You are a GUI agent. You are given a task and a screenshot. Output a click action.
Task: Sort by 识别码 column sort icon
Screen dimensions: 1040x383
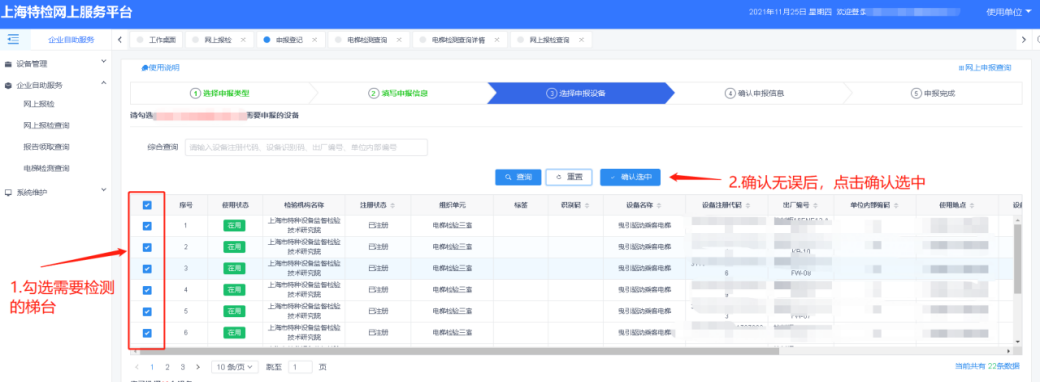click(586, 206)
